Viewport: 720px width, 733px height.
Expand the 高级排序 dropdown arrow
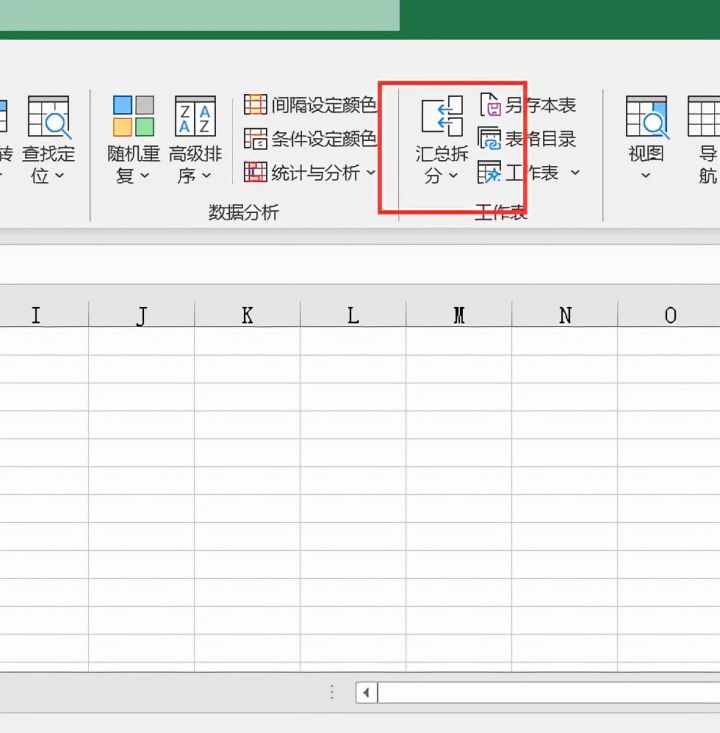pyautogui.click(x=207, y=176)
